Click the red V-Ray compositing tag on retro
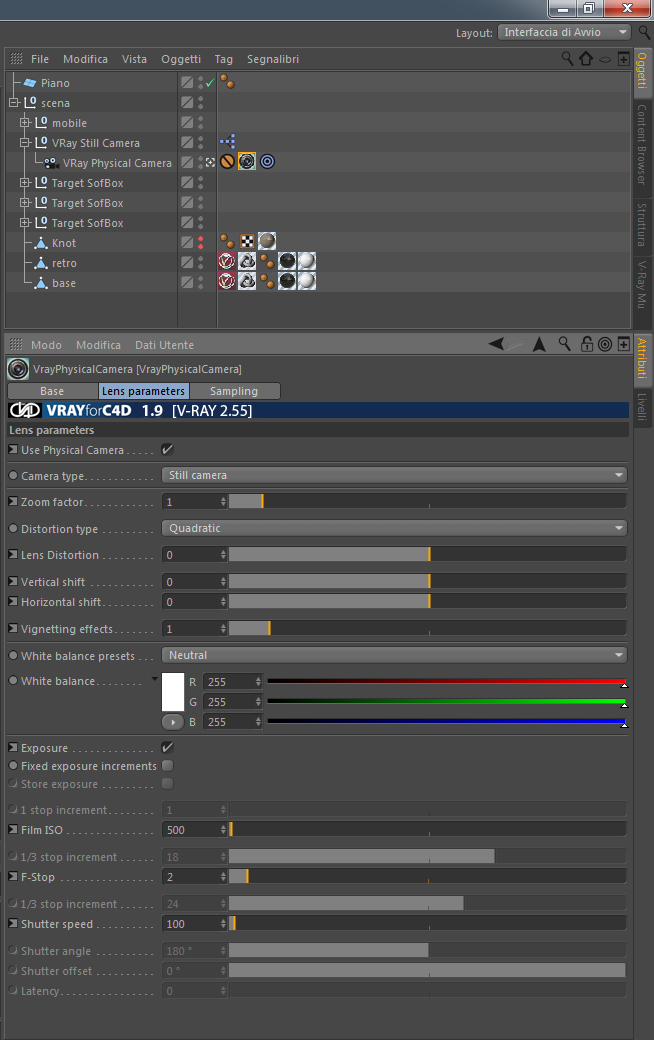654x1040 pixels. point(227,261)
